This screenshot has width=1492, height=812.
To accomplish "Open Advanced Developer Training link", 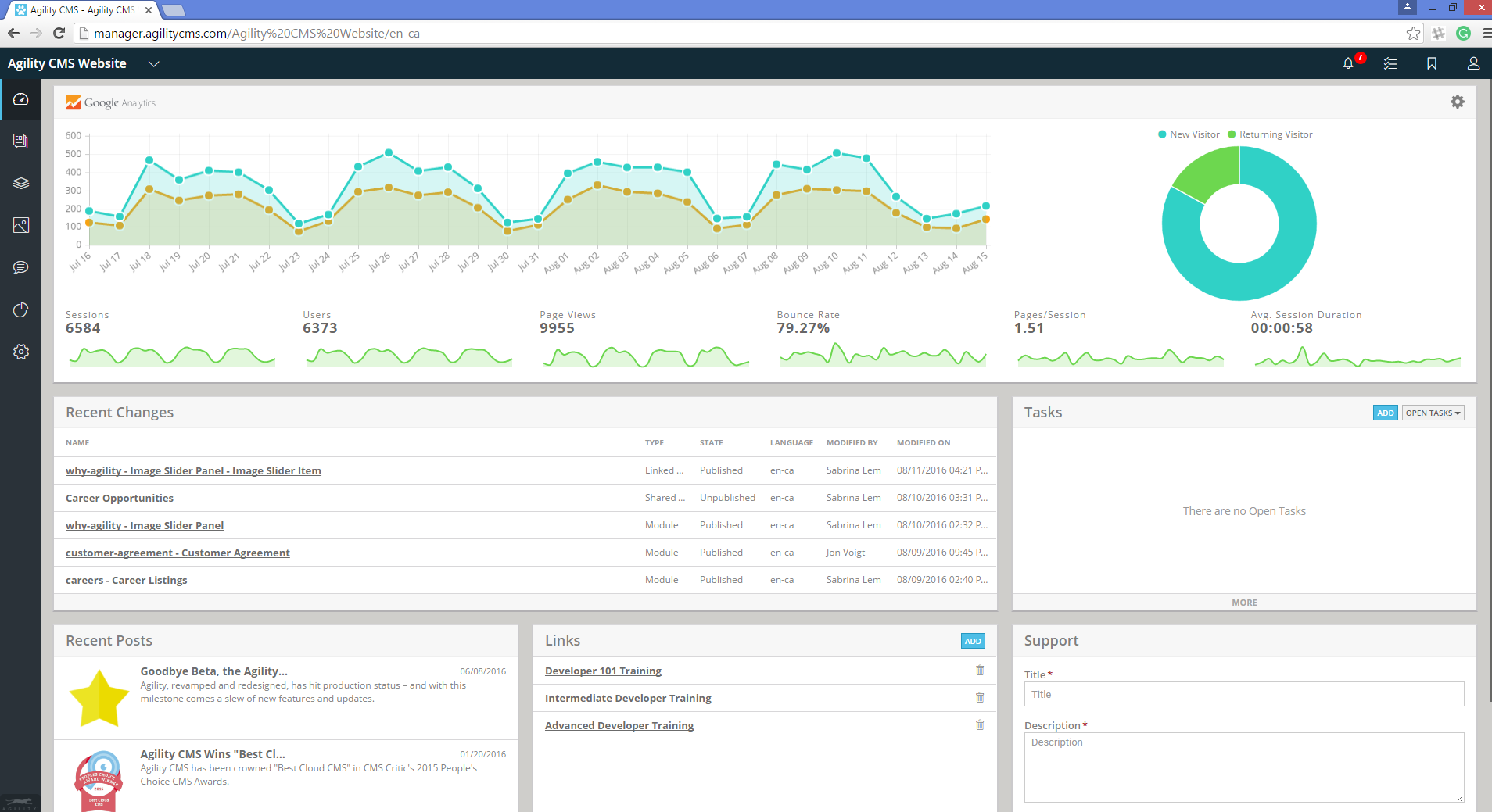I will click(x=619, y=725).
